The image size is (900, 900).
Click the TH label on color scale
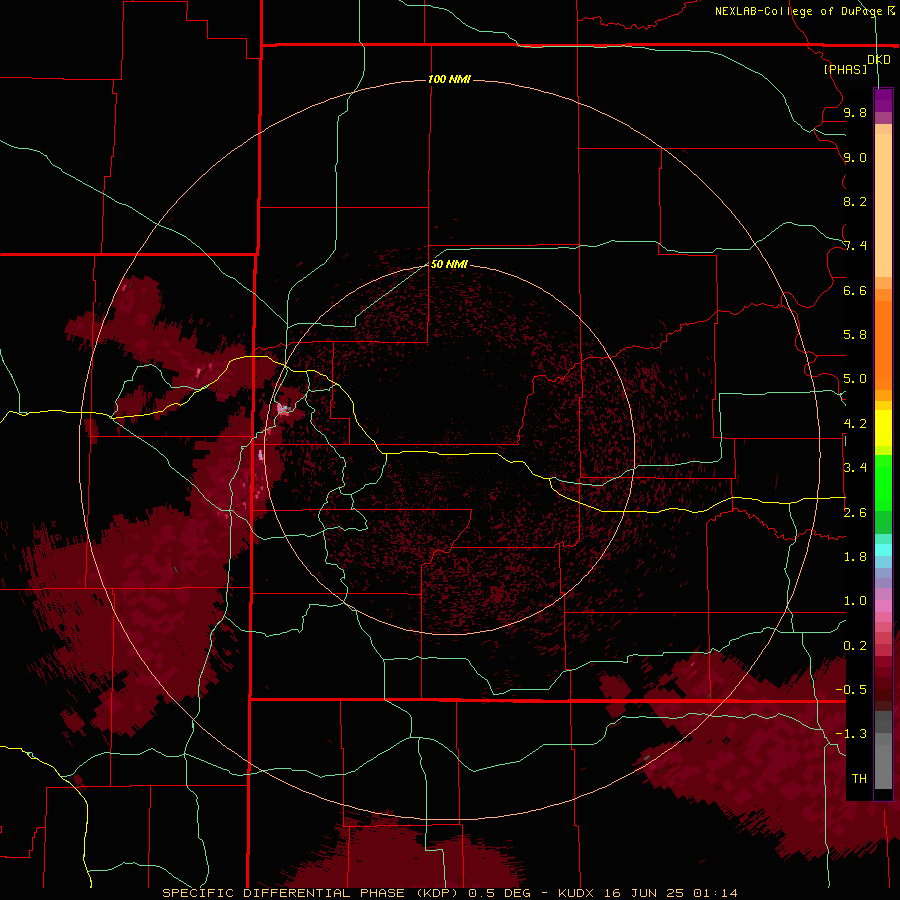click(859, 779)
